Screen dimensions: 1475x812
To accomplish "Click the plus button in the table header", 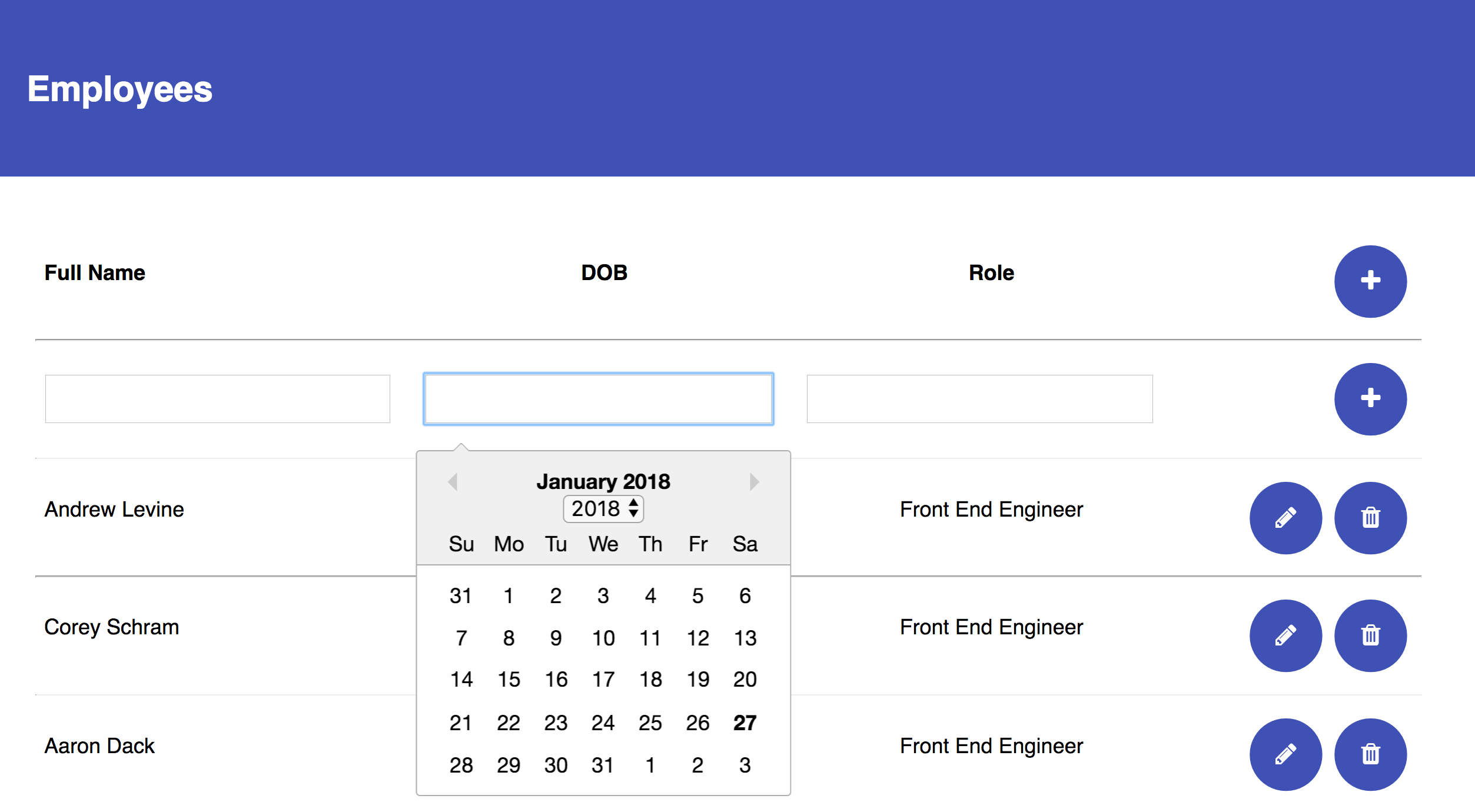I will (x=1370, y=281).
